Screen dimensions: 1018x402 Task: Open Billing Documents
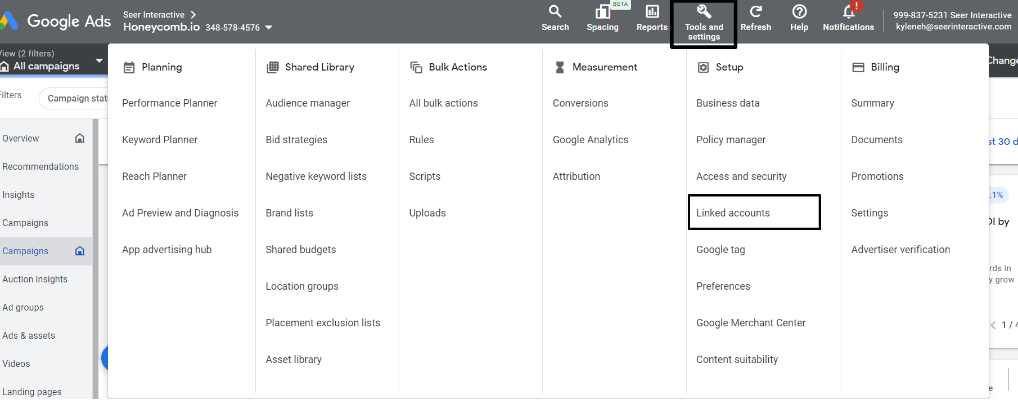pyautogui.click(x=876, y=140)
